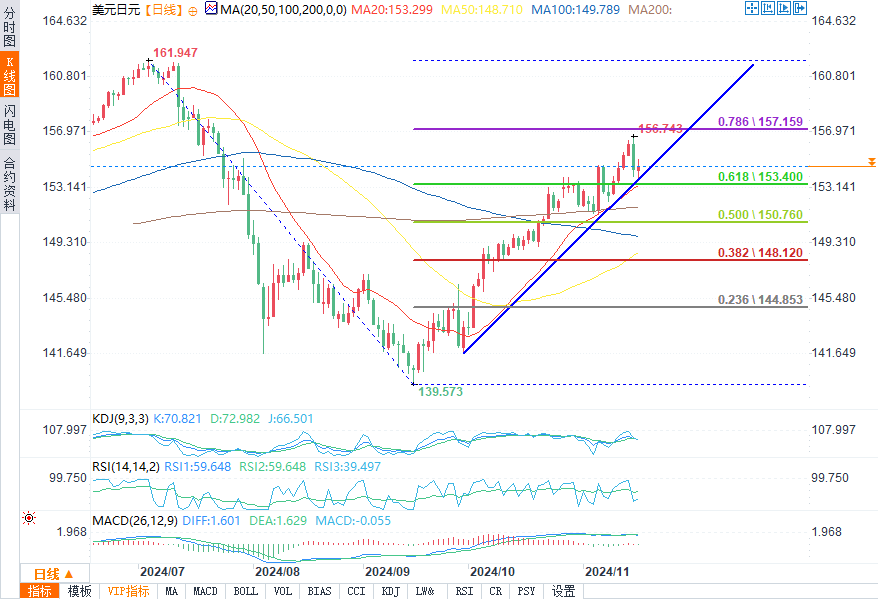This screenshot has height=599, width=878.
Task: Switch to the 模板 tab
Action: coord(79,591)
